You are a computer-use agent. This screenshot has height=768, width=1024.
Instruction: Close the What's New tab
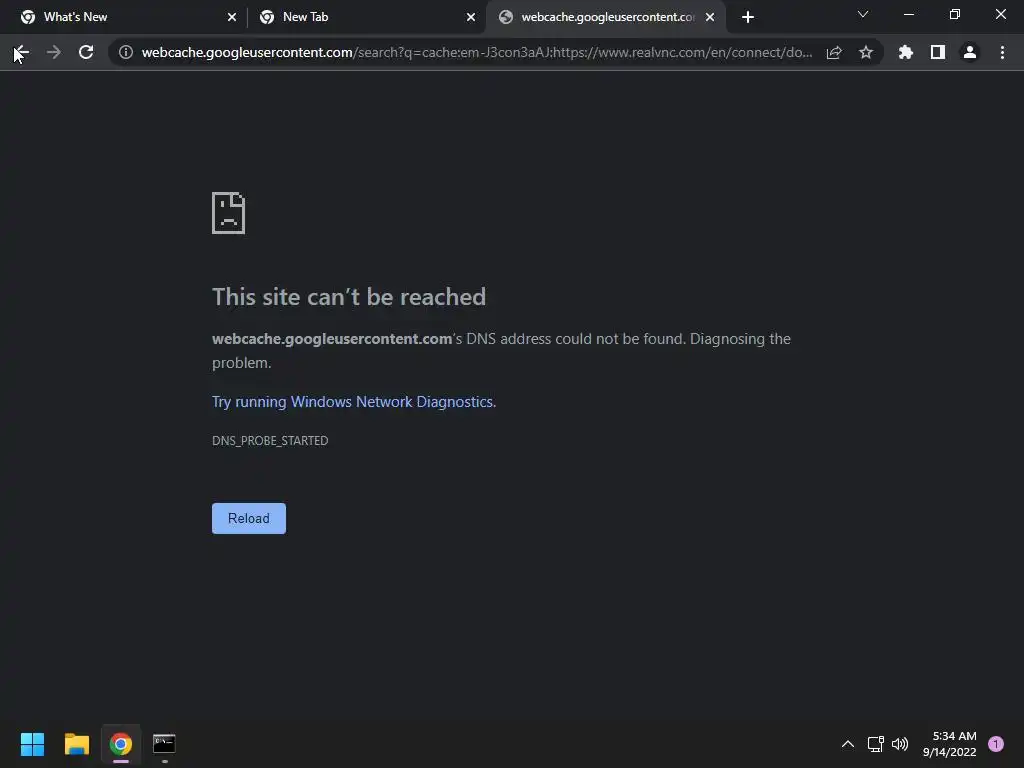click(232, 17)
